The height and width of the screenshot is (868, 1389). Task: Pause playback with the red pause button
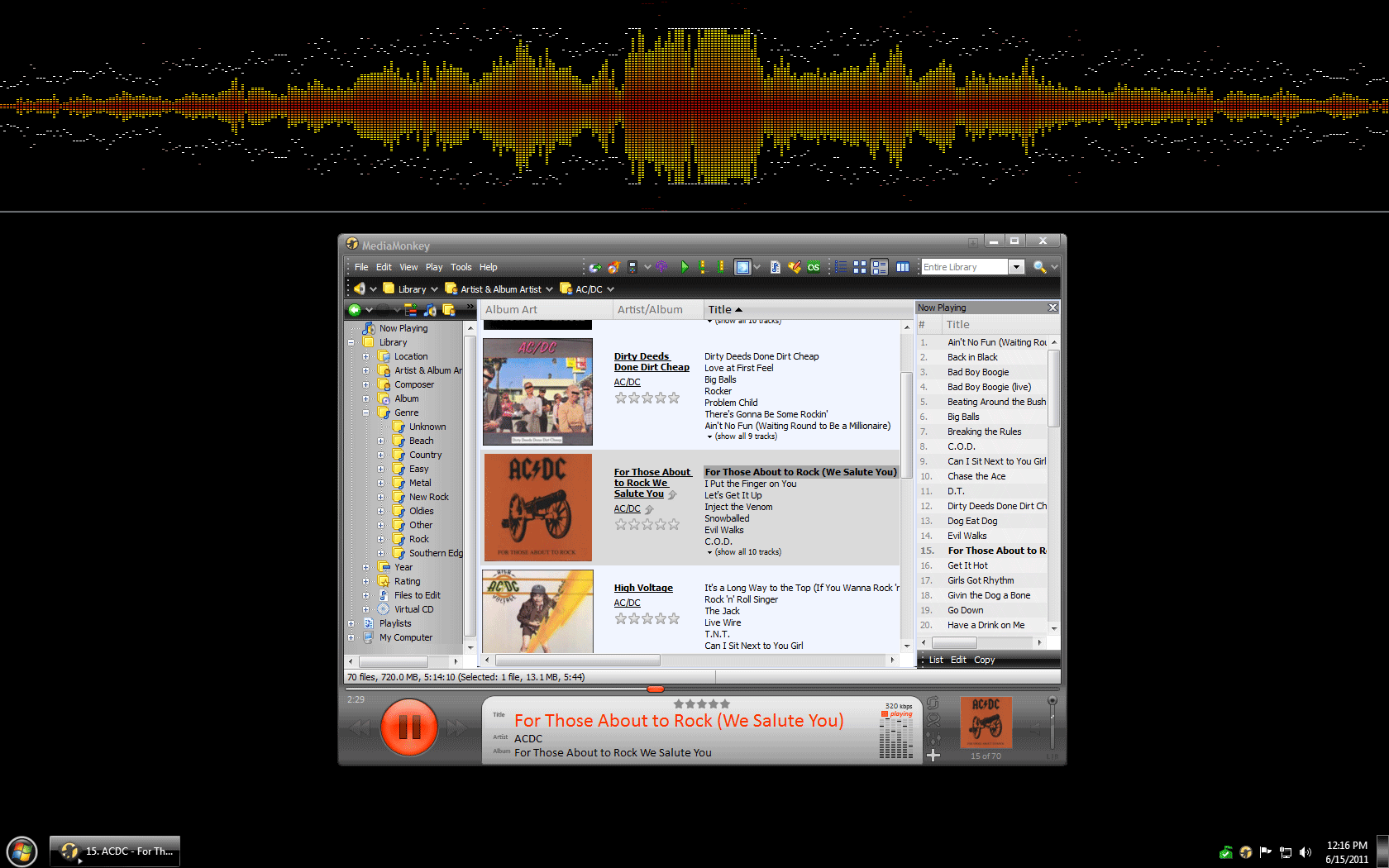[x=409, y=727]
